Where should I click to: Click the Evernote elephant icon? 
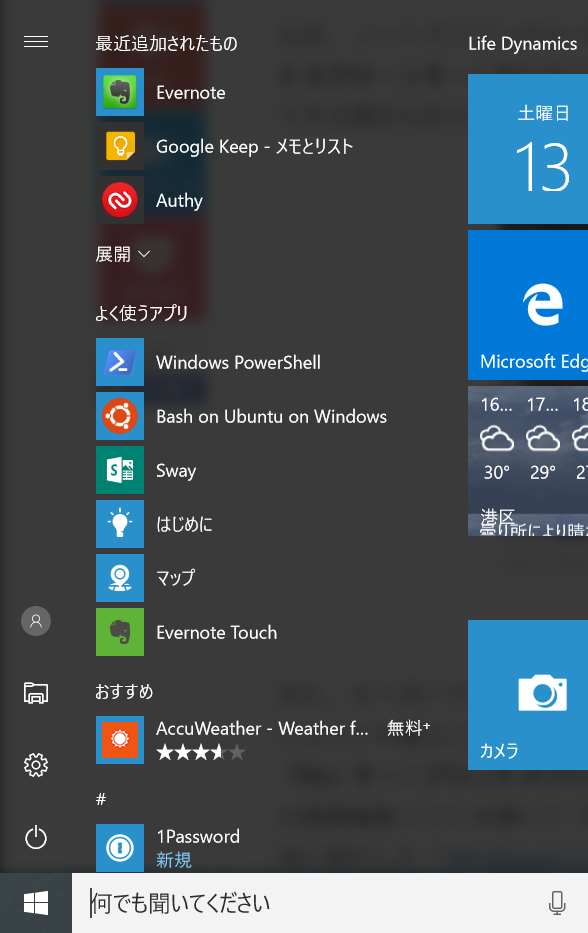(120, 92)
